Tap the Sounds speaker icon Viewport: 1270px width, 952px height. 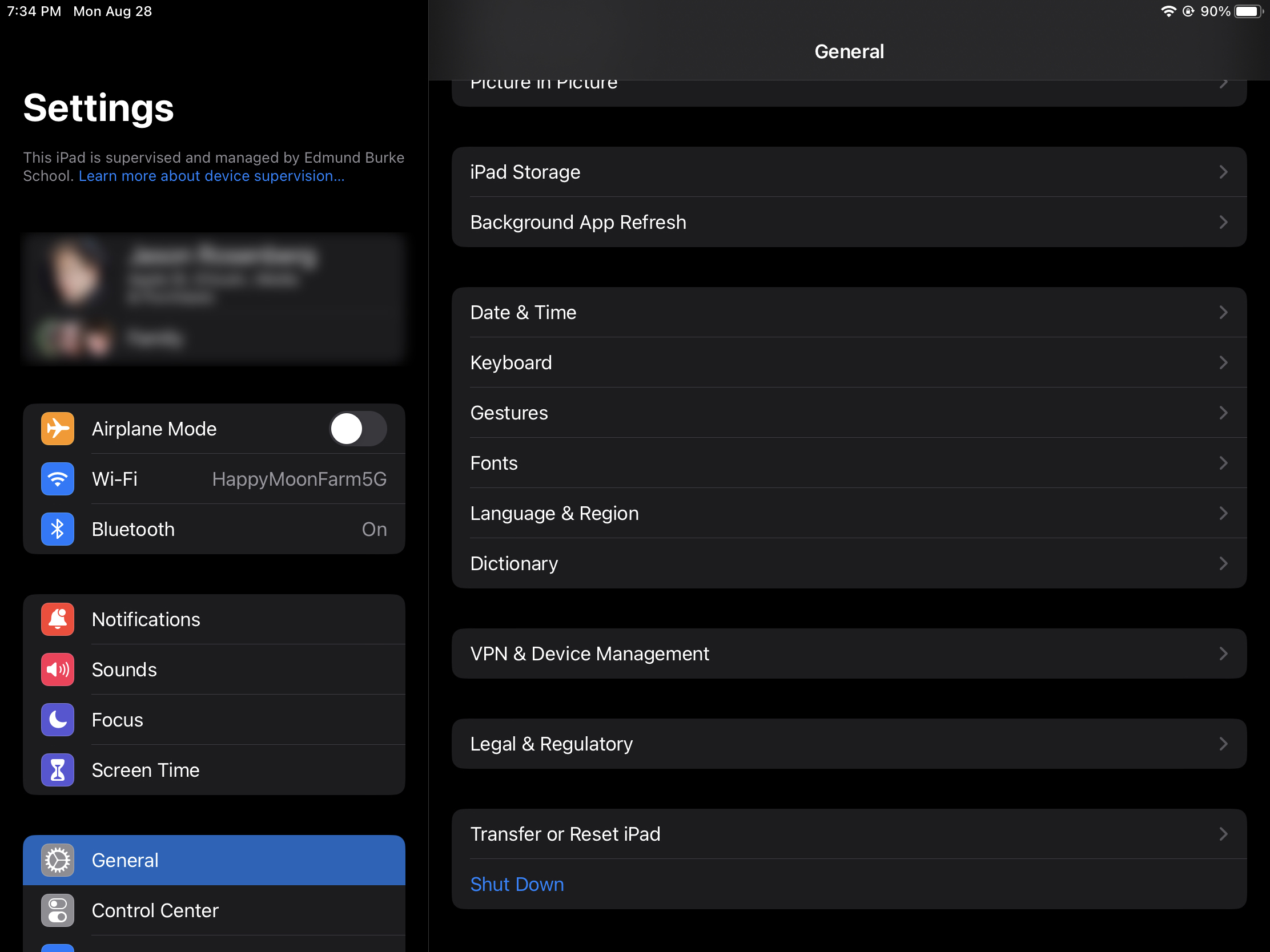click(x=58, y=669)
